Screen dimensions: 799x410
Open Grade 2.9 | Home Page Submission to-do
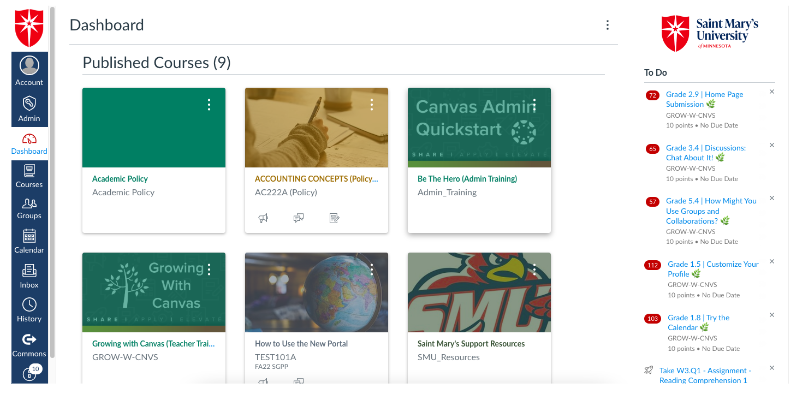[x=704, y=99]
